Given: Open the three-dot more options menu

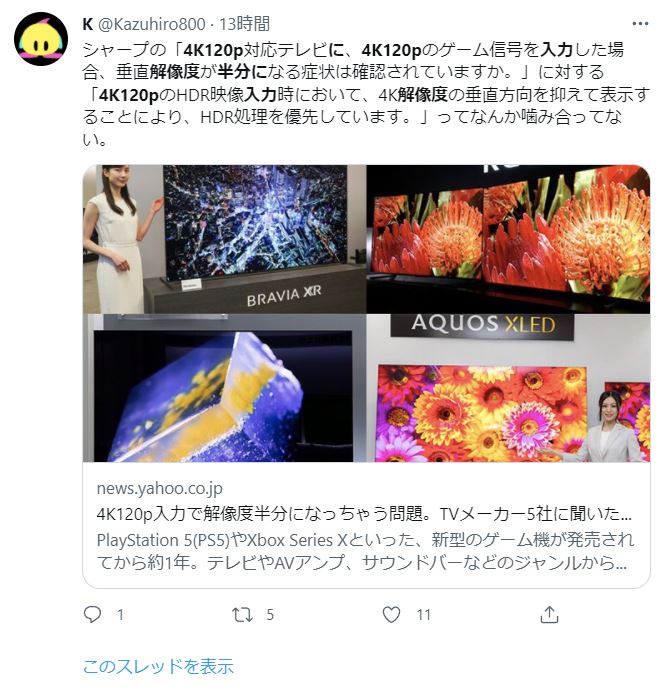Looking at the screenshot, I should (x=640, y=24).
